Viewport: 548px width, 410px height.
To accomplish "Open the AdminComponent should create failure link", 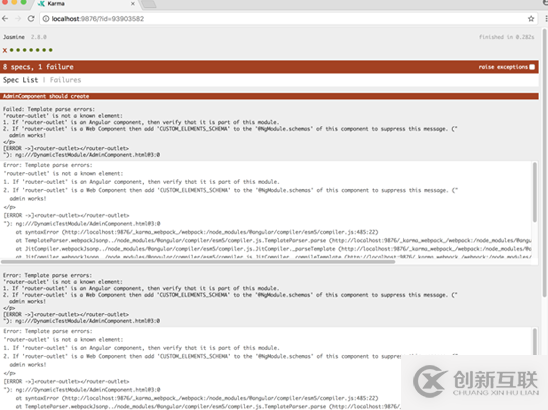I will click(x=46, y=96).
